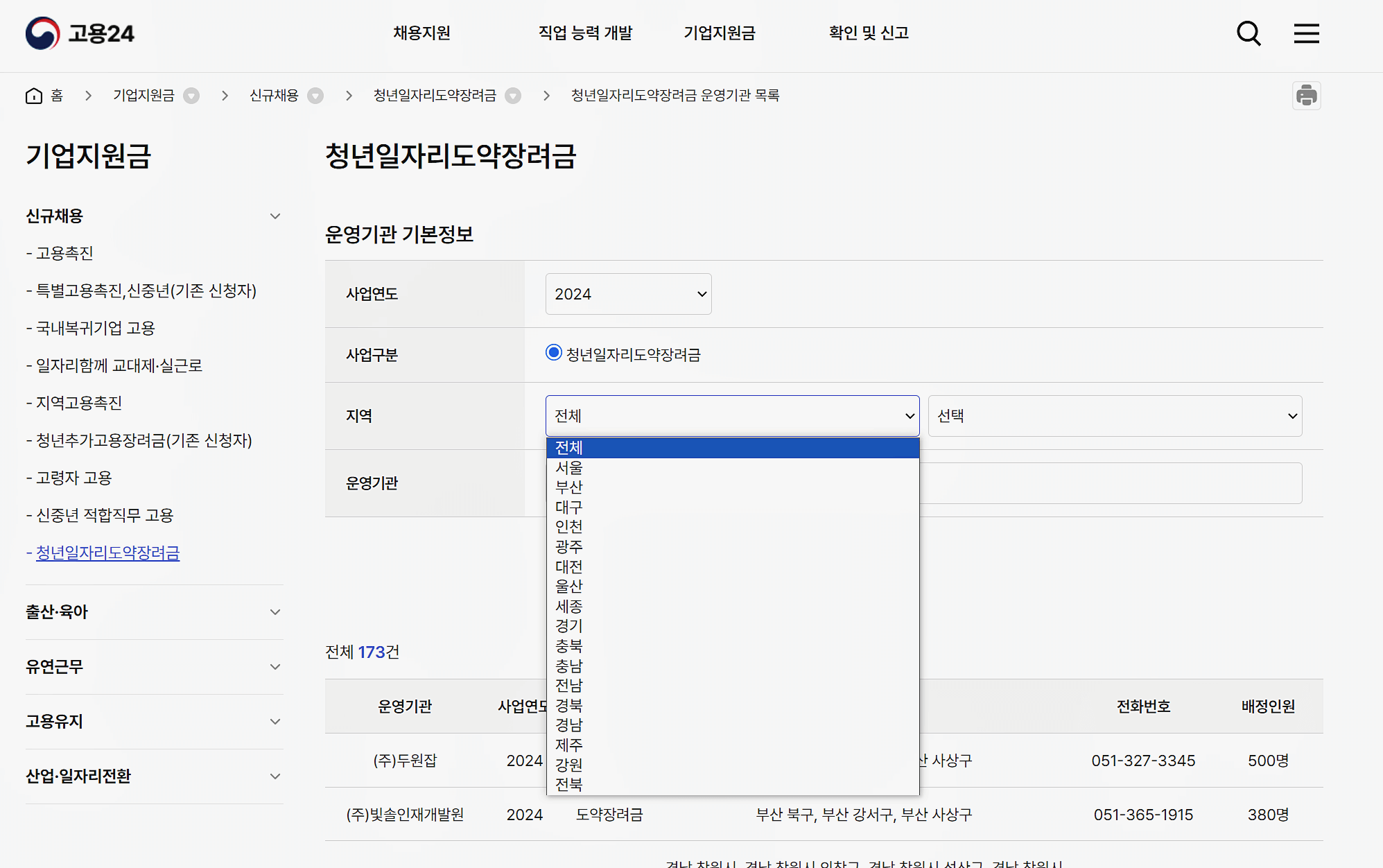Open the 사업연도 year dropdown
The width and height of the screenshot is (1383, 868).
pos(627,293)
